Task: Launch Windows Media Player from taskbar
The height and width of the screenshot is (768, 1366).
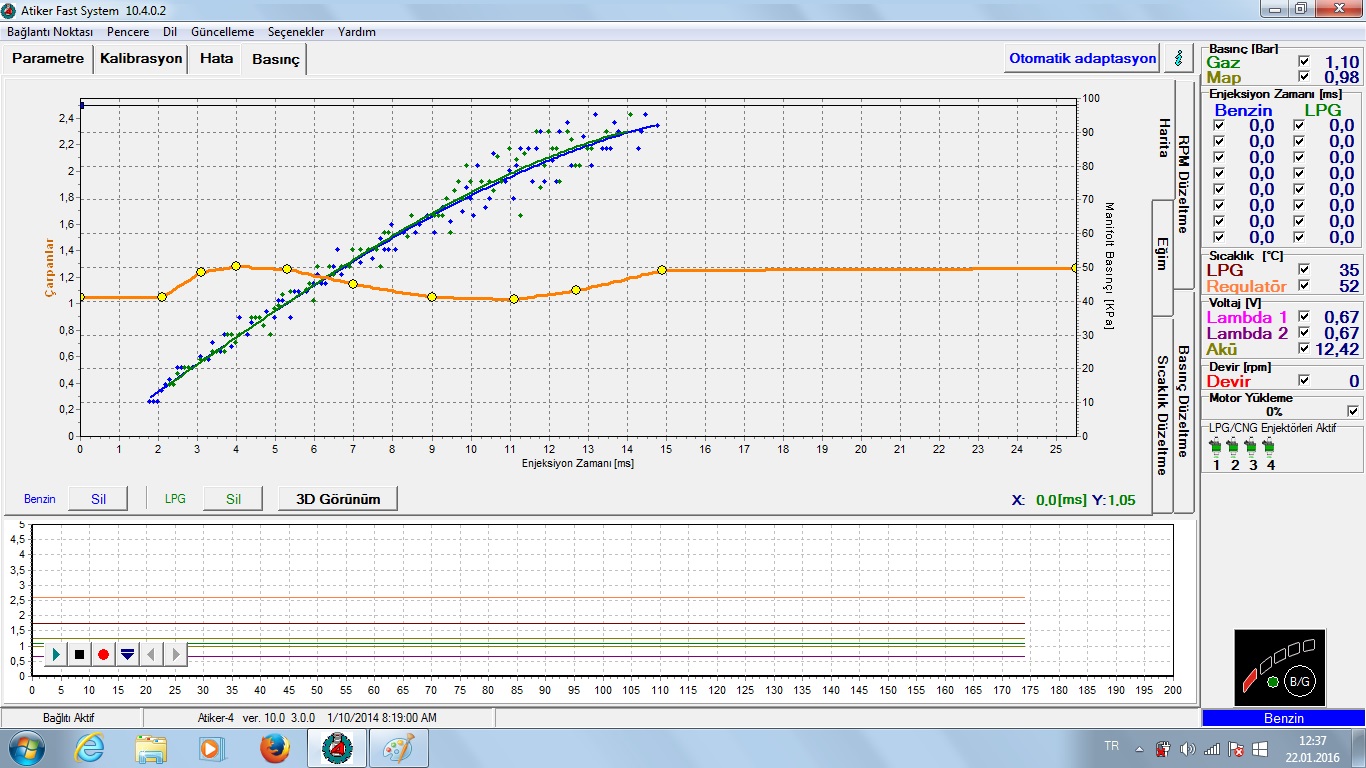Action: point(211,748)
